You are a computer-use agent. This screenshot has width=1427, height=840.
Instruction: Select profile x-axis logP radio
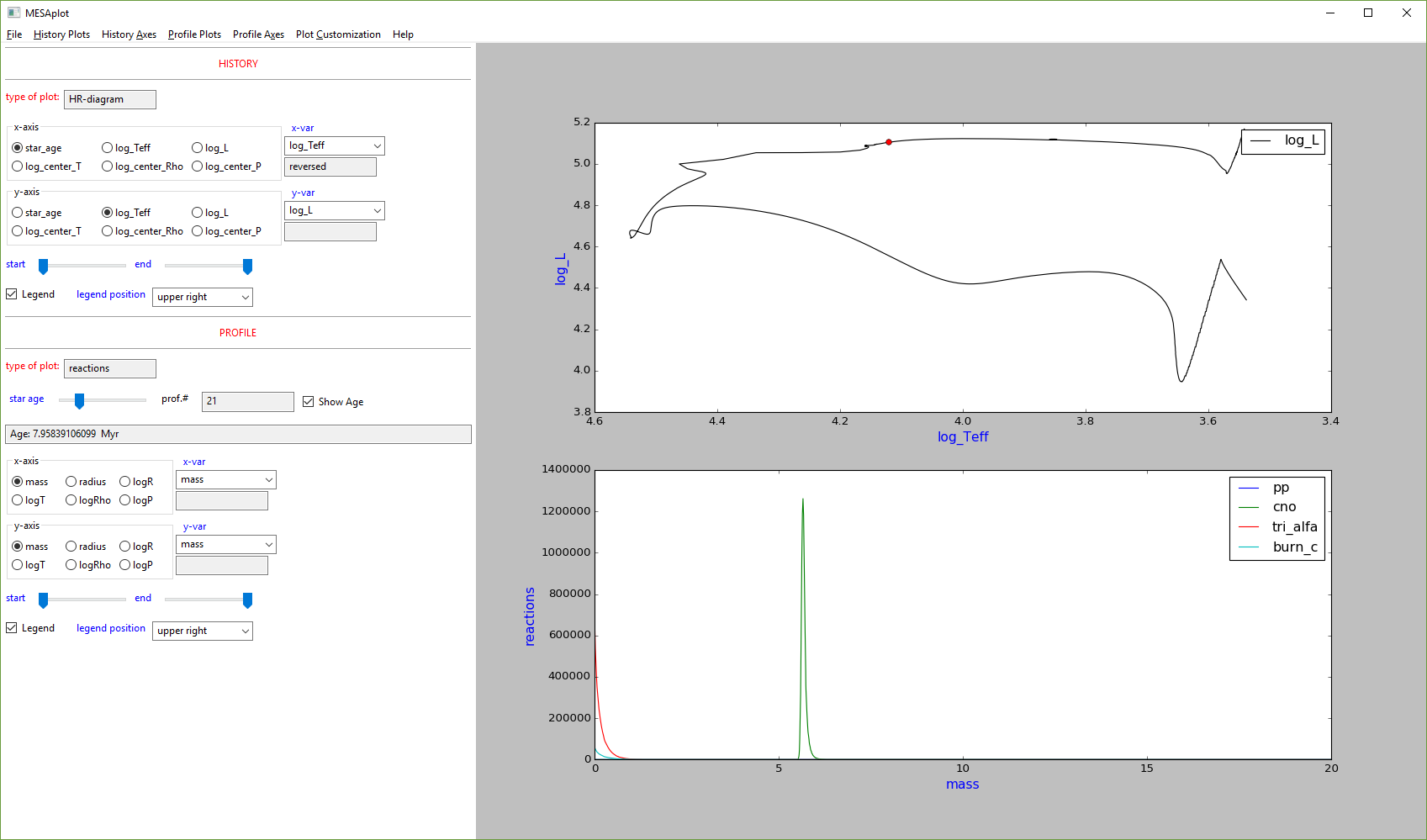pyautogui.click(x=124, y=500)
